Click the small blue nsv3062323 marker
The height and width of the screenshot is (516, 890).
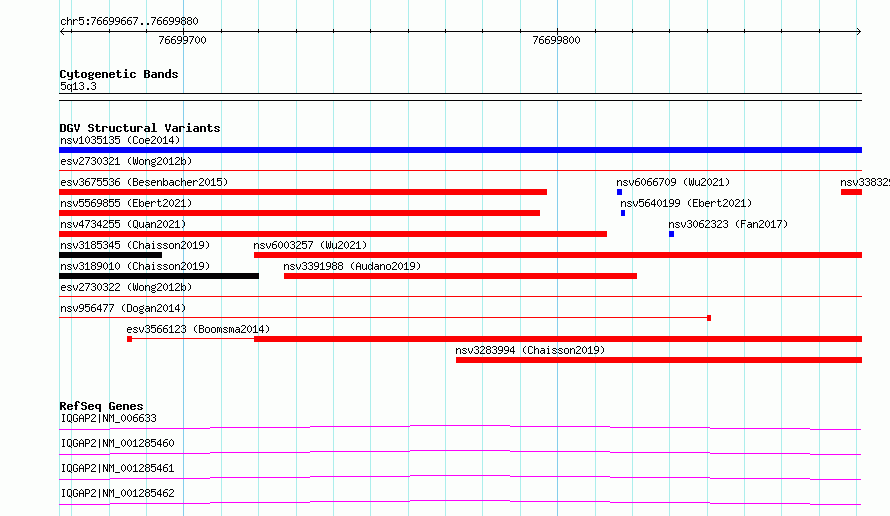pyautogui.click(x=671, y=234)
